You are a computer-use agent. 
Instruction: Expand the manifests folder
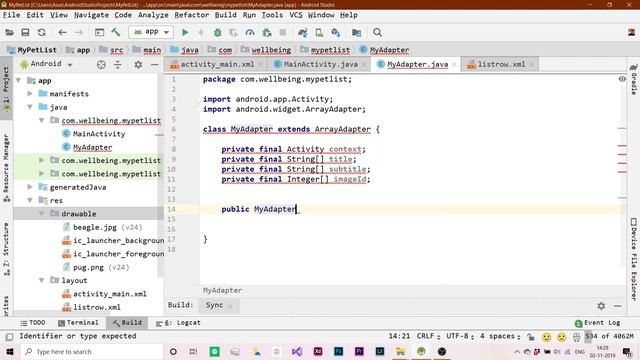click(x=30, y=93)
